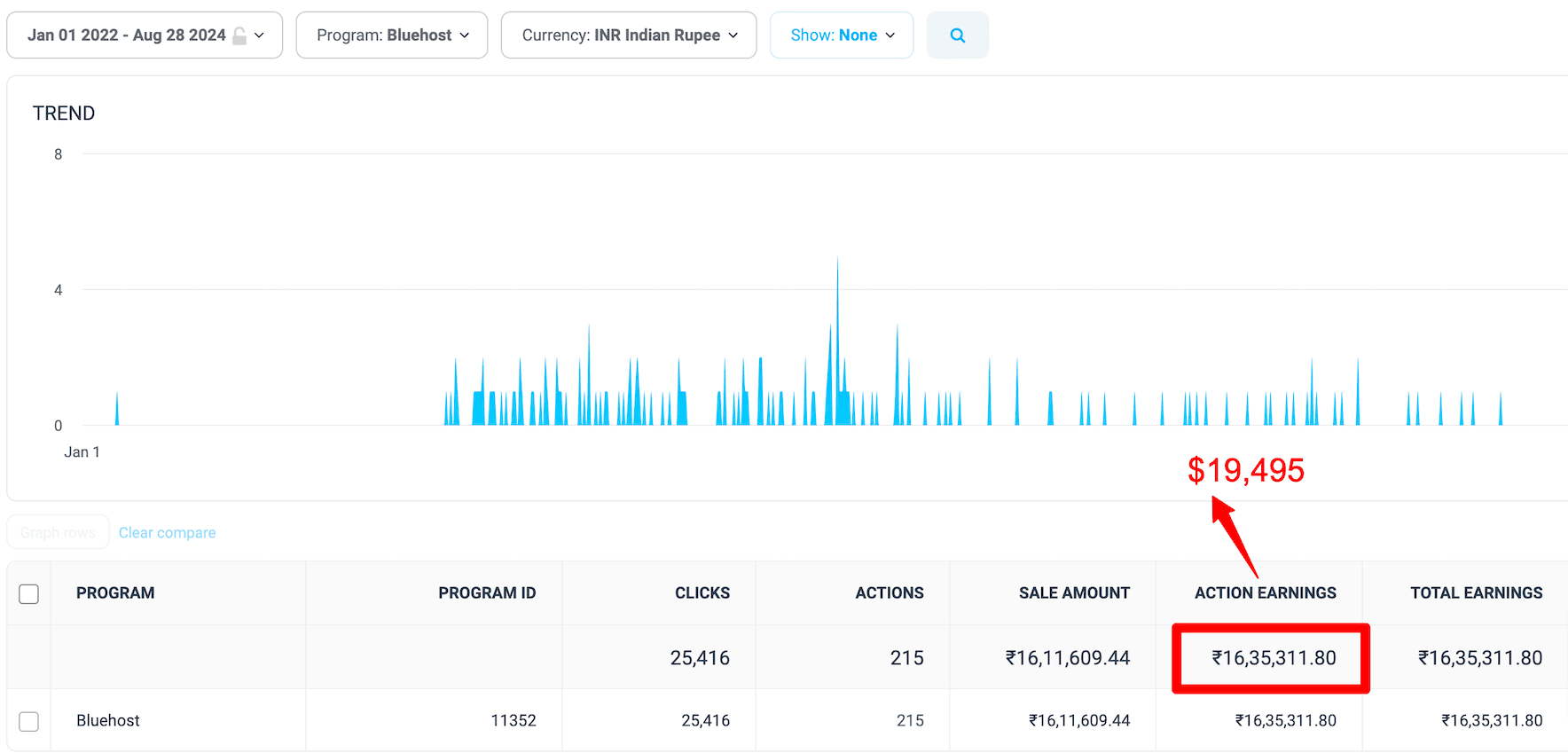Click the totals row actions value 215
This screenshot has height=753, width=1568.
(907, 658)
